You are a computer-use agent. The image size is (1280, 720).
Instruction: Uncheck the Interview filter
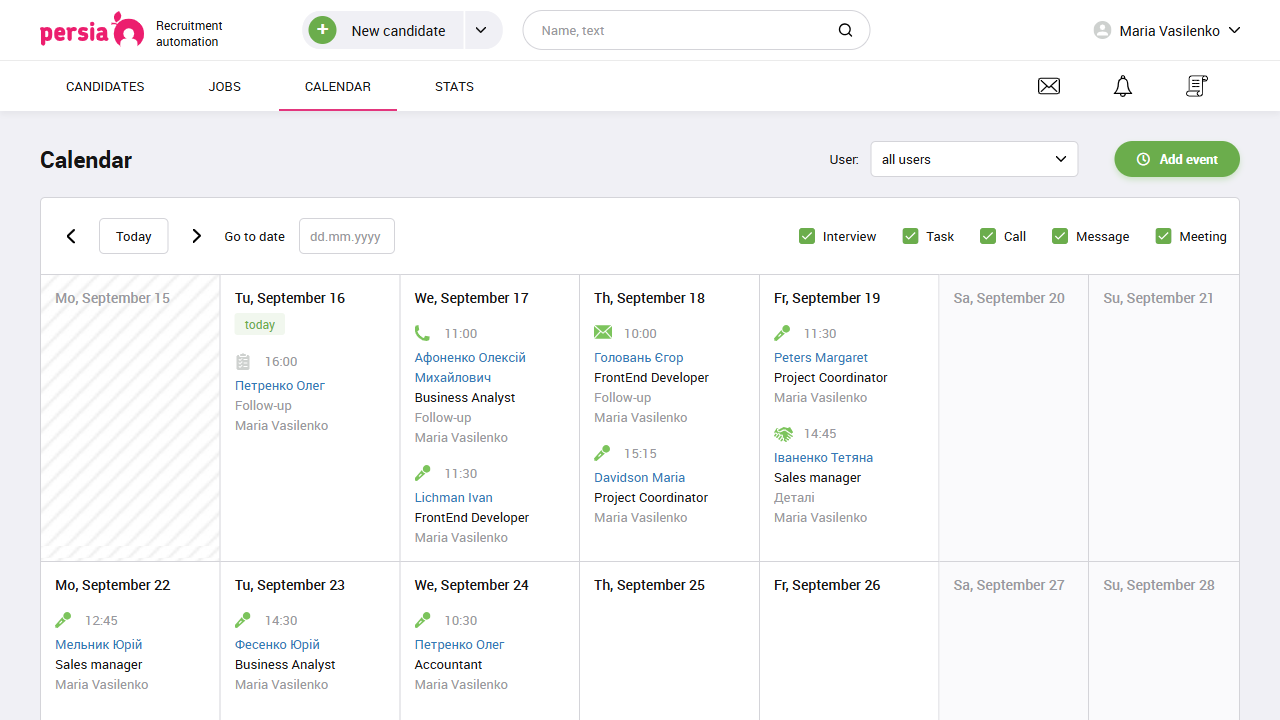pyautogui.click(x=807, y=236)
